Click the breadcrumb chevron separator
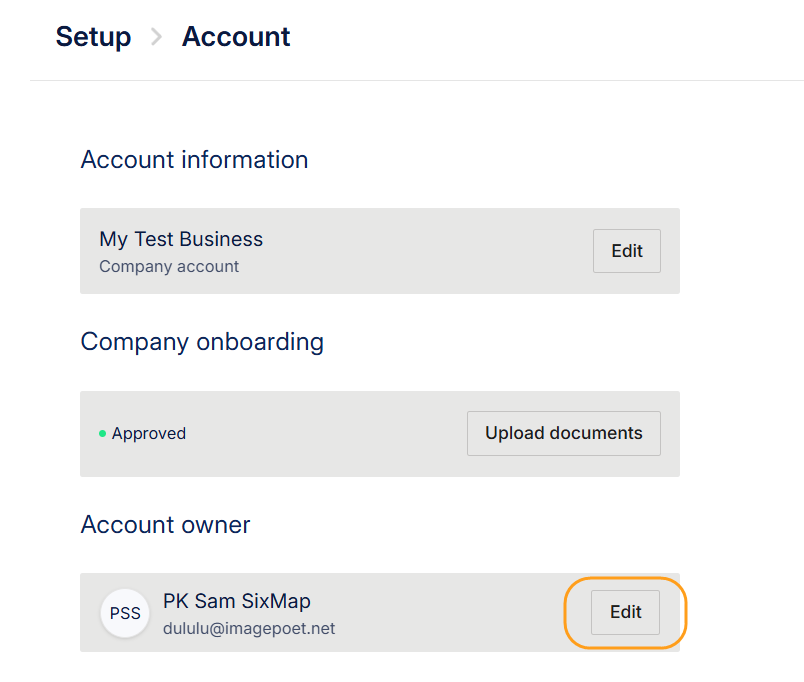 coord(156,38)
